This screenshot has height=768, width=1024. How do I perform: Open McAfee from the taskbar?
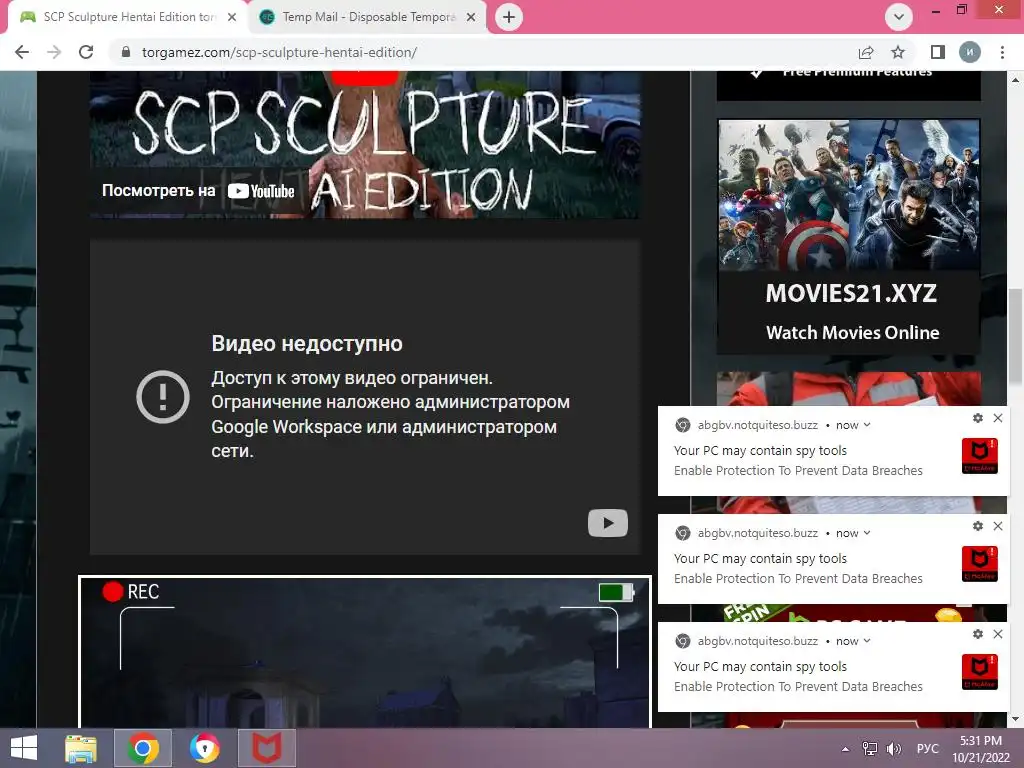[x=266, y=748]
